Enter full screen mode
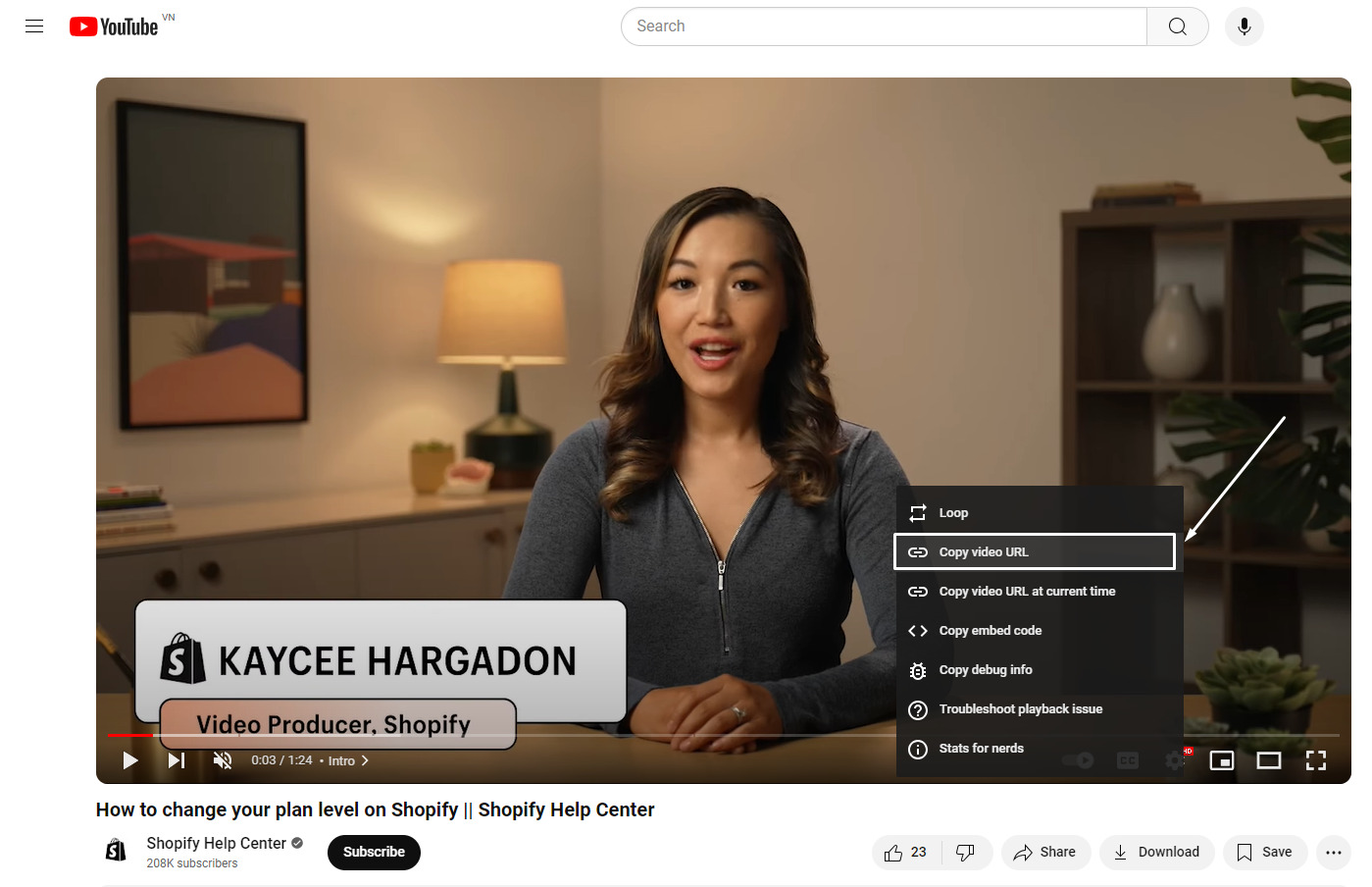The image size is (1372, 887). pos(1316,760)
